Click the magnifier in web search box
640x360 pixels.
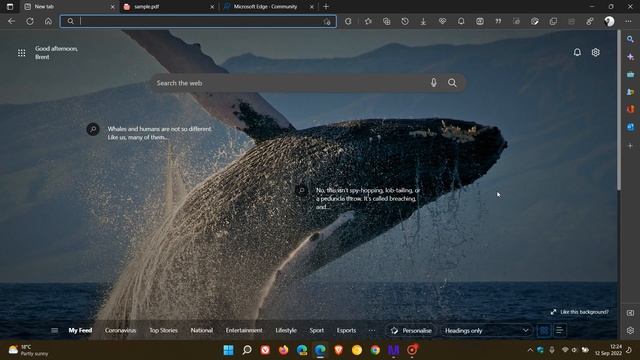tap(452, 83)
